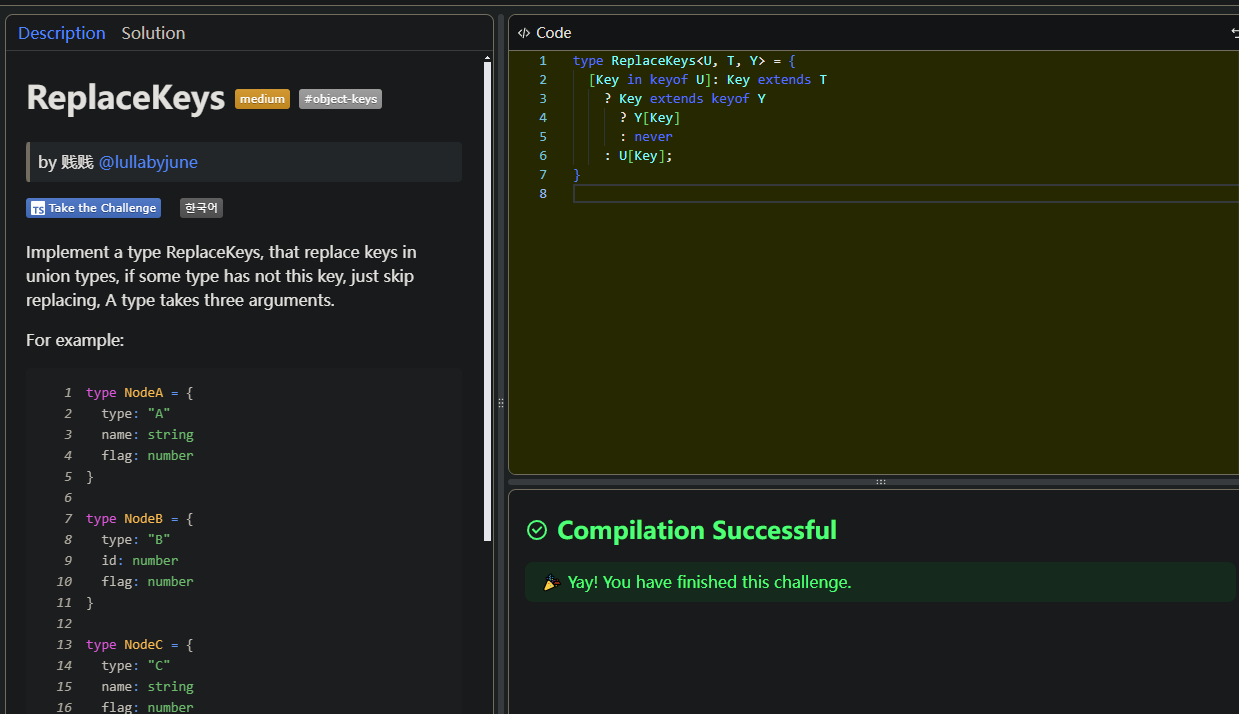Click the 'Implement a type ReplaceKeys' description paragraph
The width and height of the screenshot is (1239, 714).
[x=221, y=276]
